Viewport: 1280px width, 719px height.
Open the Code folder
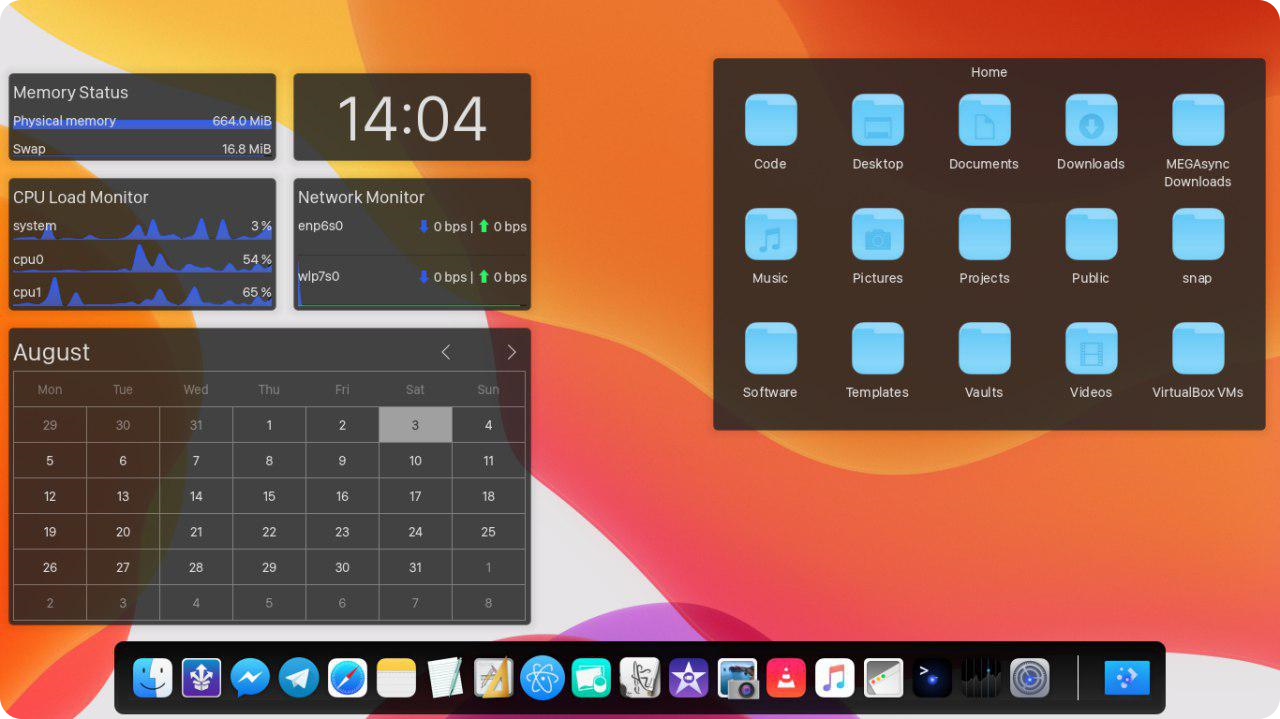point(770,132)
